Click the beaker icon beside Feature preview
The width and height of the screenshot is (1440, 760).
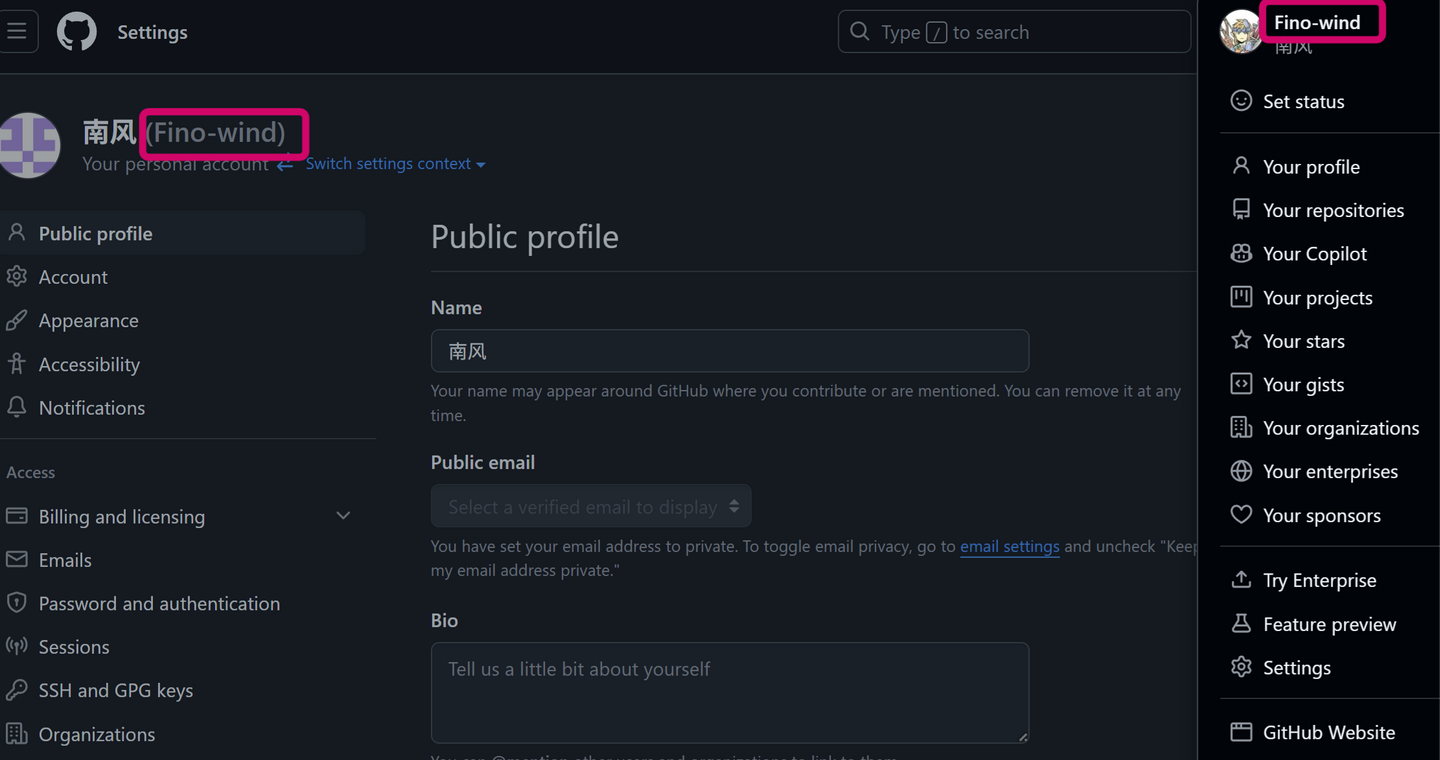pos(1241,624)
